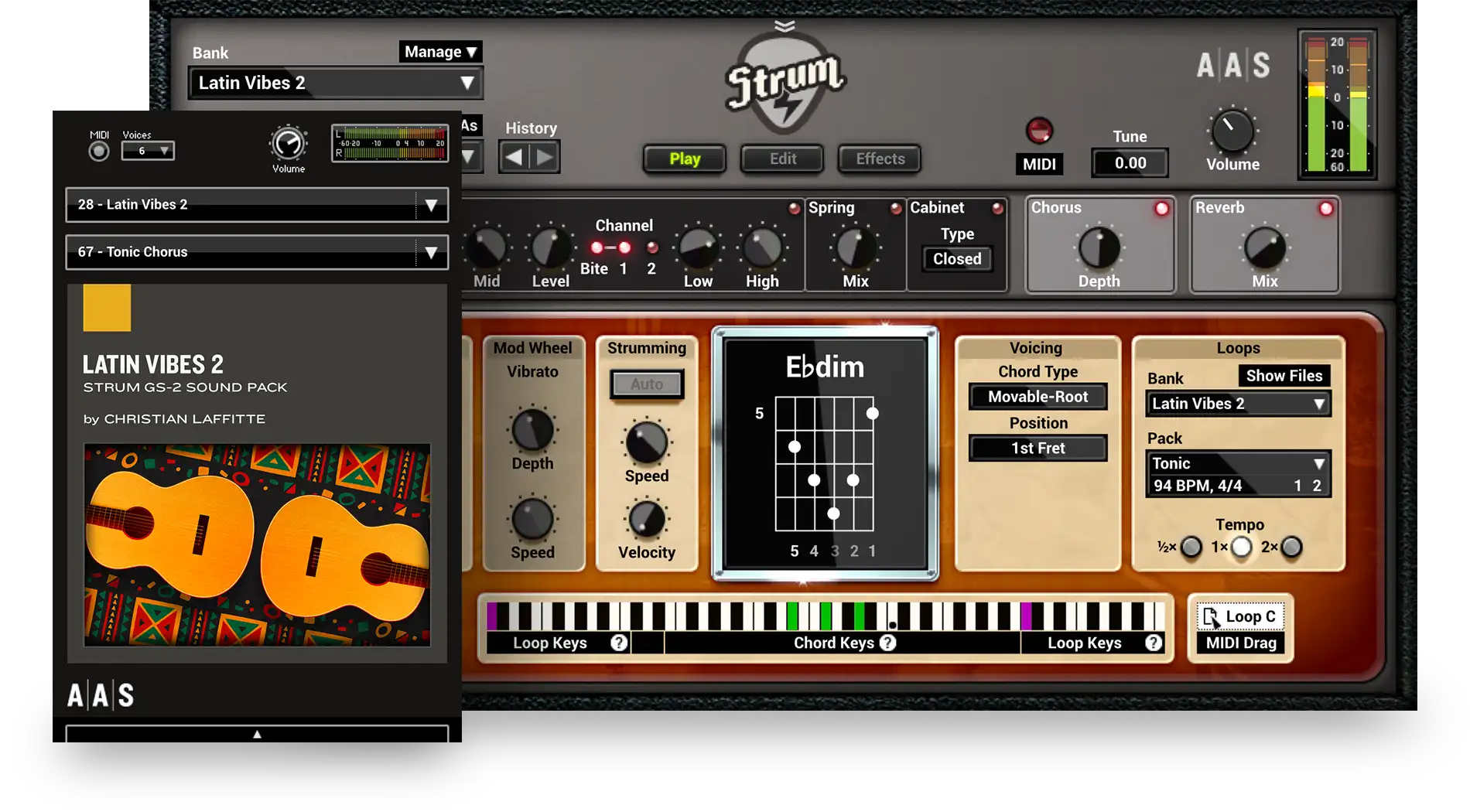Switch to the Effects tab
Image resolution: width=1470 pixels, height=812 pixels.
point(880,159)
